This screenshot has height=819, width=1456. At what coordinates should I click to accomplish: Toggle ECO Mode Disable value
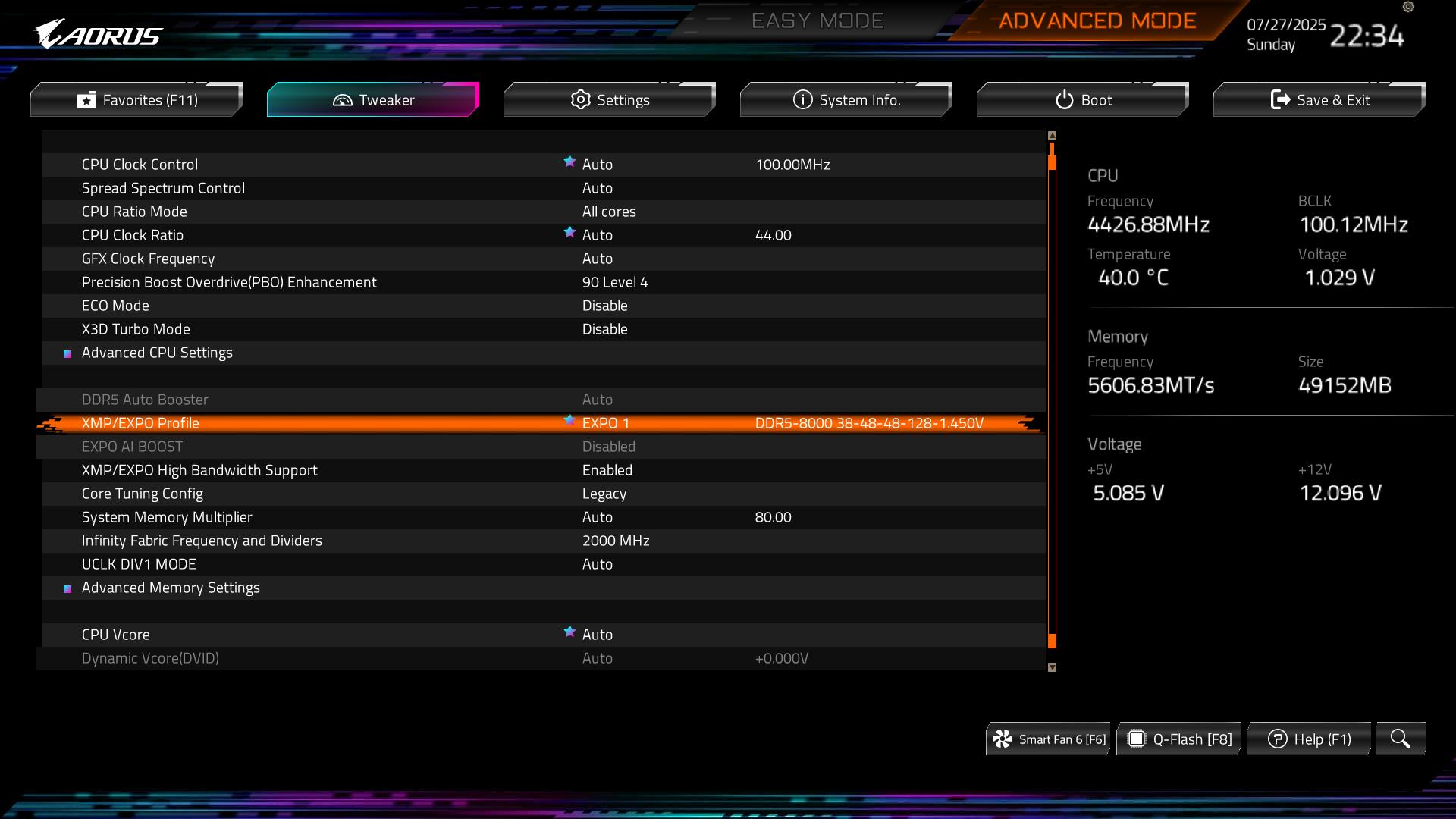click(x=604, y=306)
